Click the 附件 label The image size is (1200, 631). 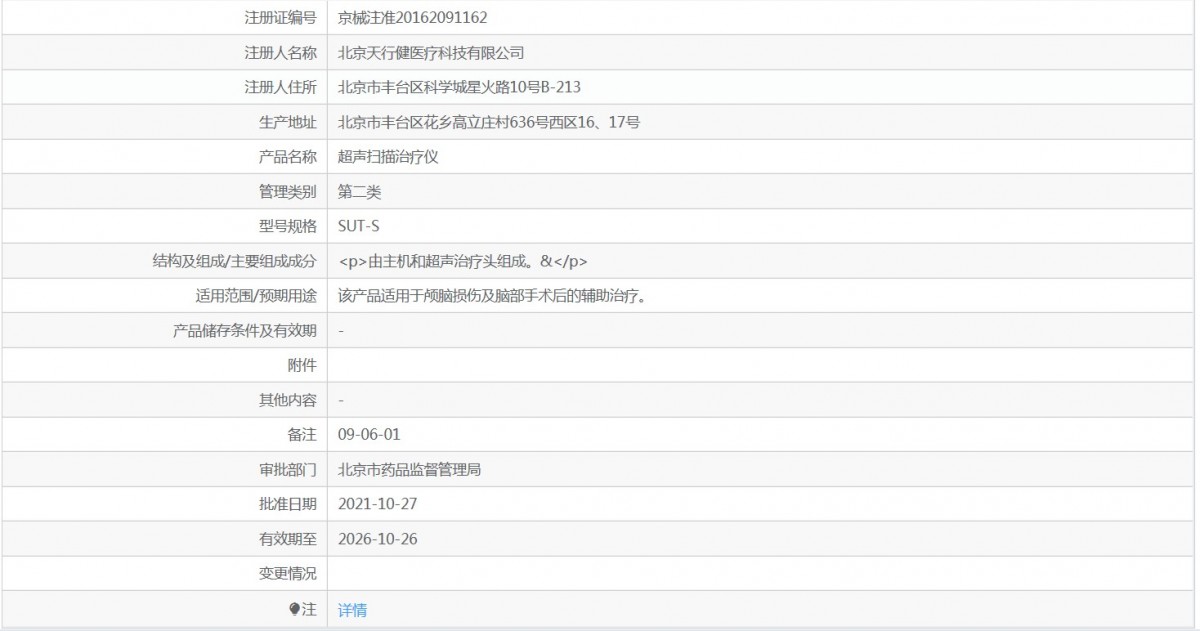tap(302, 366)
